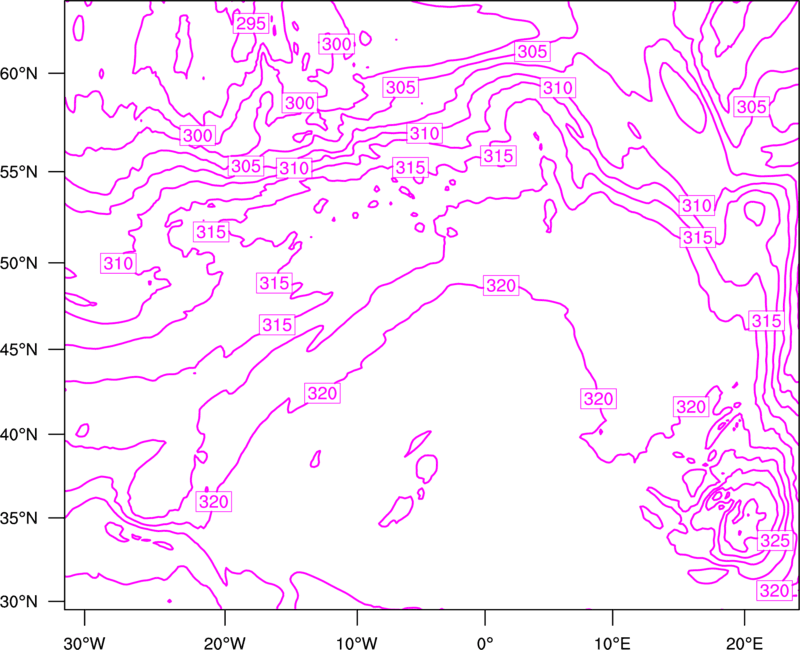Click the 50°N latitude axis label
800x650 pixels.
coord(19,263)
